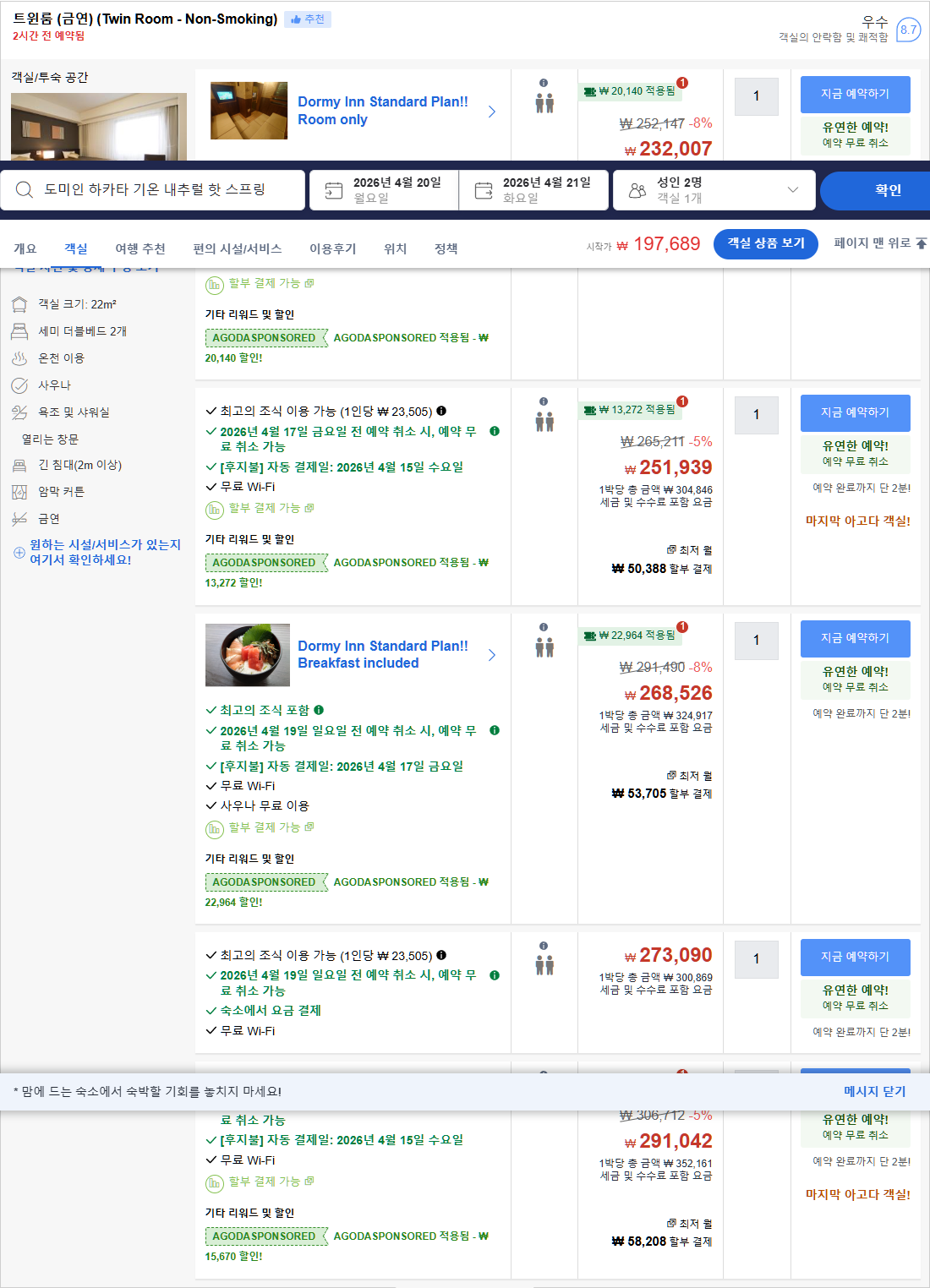Click the info icon next to room occupancy figures
Screen dimensions: 930x1288
tap(544, 83)
